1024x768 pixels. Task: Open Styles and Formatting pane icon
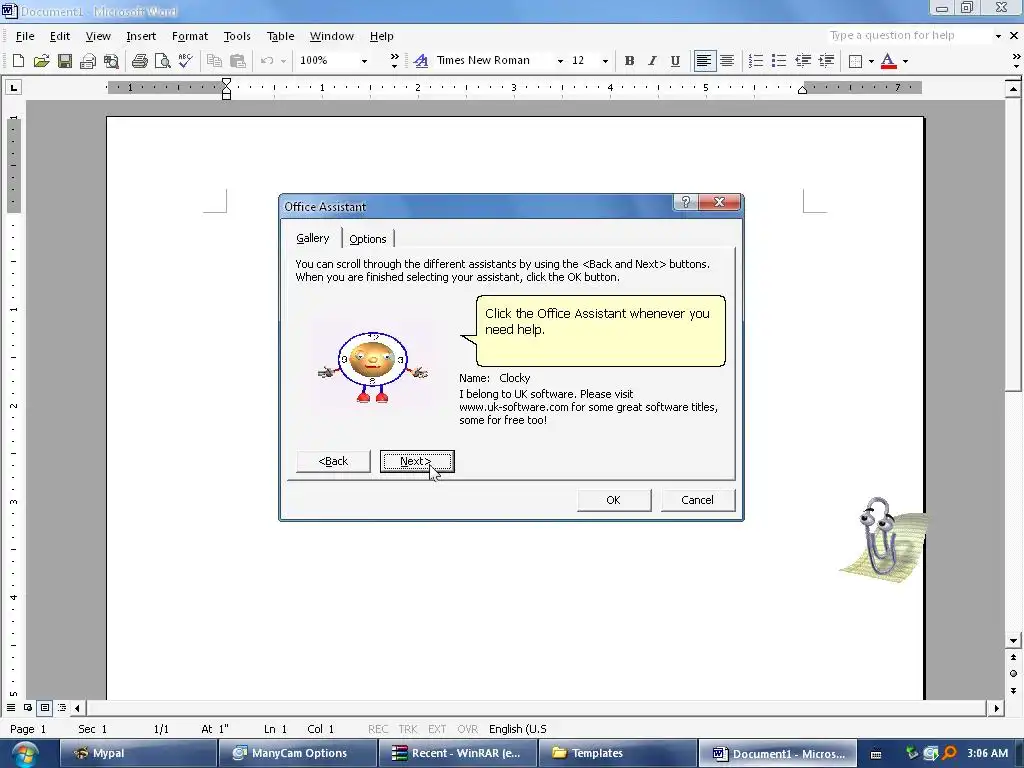tap(421, 61)
